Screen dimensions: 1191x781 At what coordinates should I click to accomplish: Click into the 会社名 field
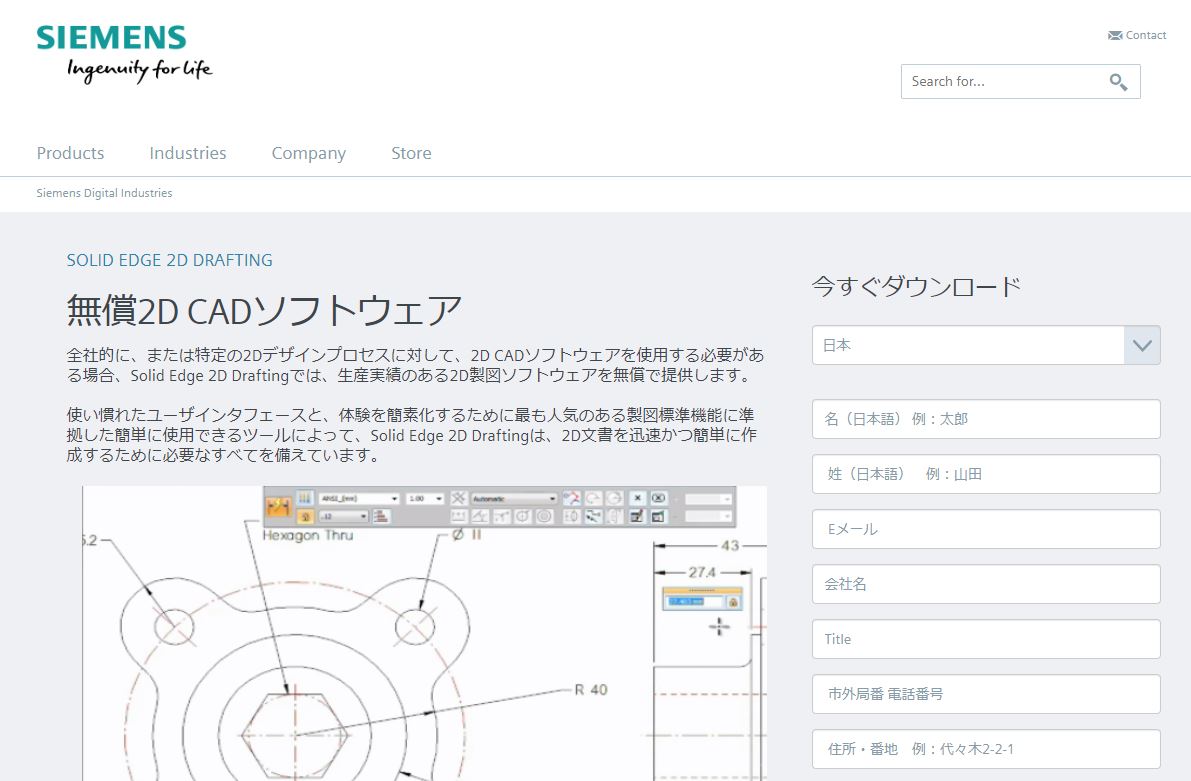[x=985, y=584]
